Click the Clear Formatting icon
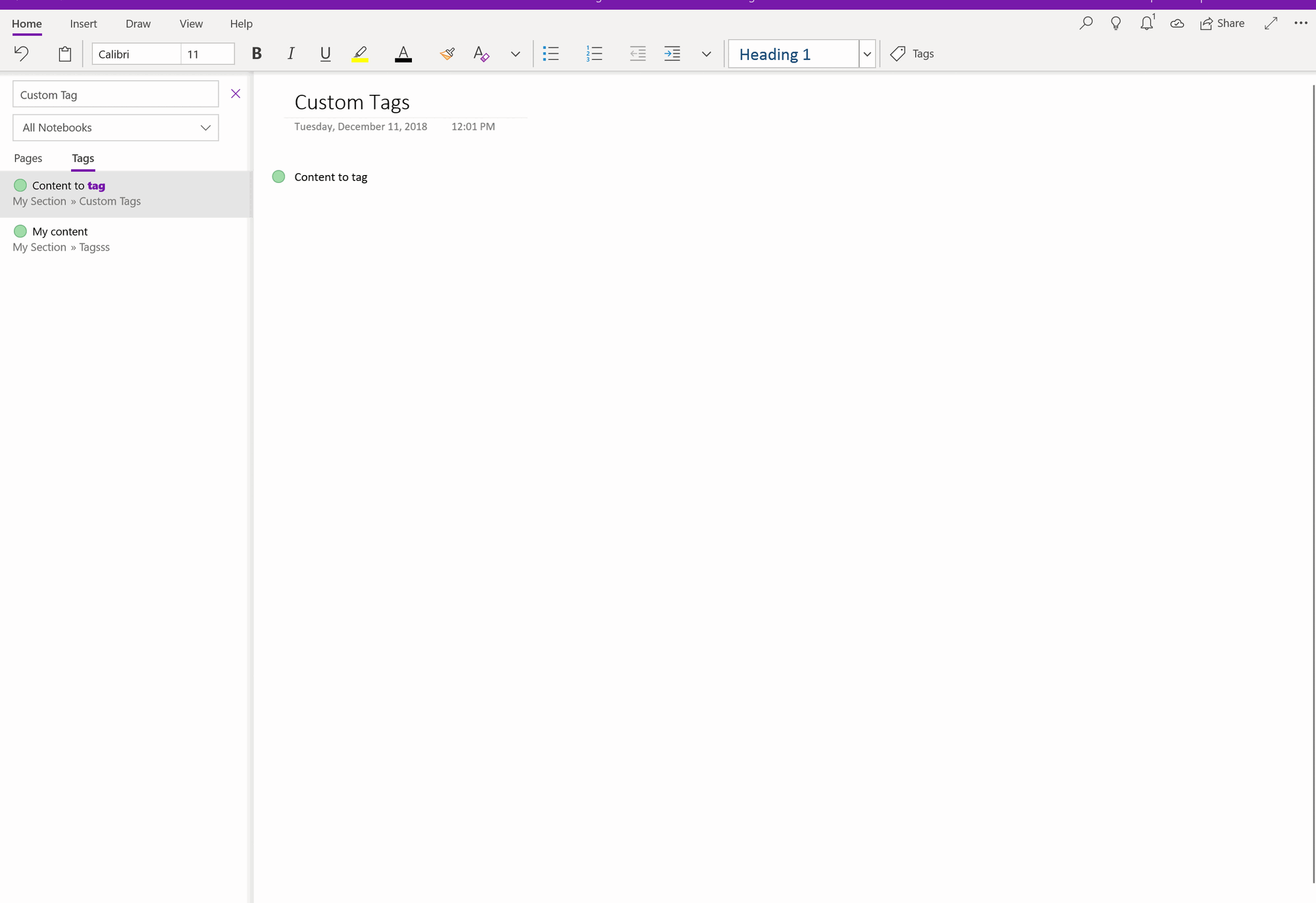Image resolution: width=1316 pixels, height=903 pixels. pos(481,54)
